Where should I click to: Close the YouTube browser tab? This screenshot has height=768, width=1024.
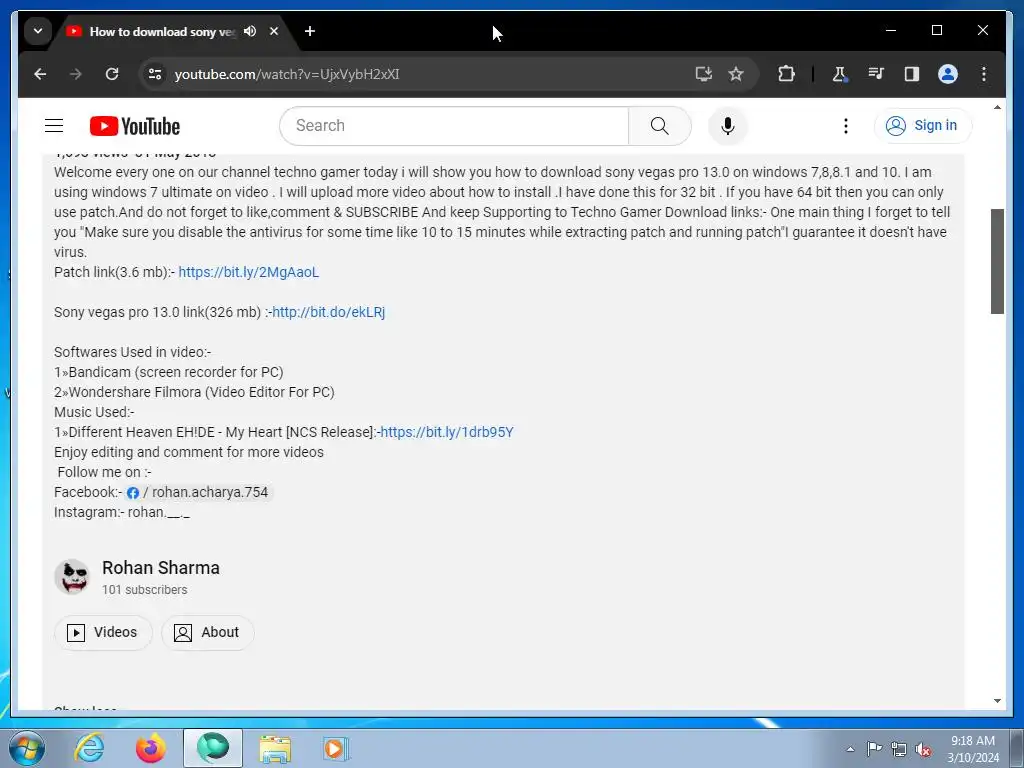(x=274, y=31)
